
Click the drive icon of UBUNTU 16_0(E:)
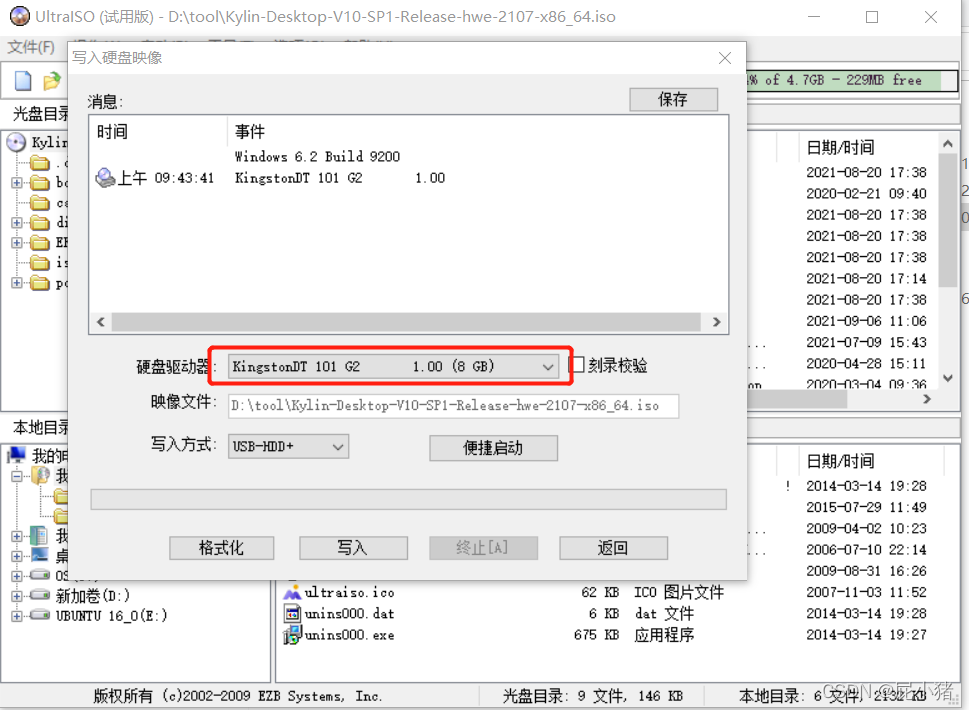40,615
